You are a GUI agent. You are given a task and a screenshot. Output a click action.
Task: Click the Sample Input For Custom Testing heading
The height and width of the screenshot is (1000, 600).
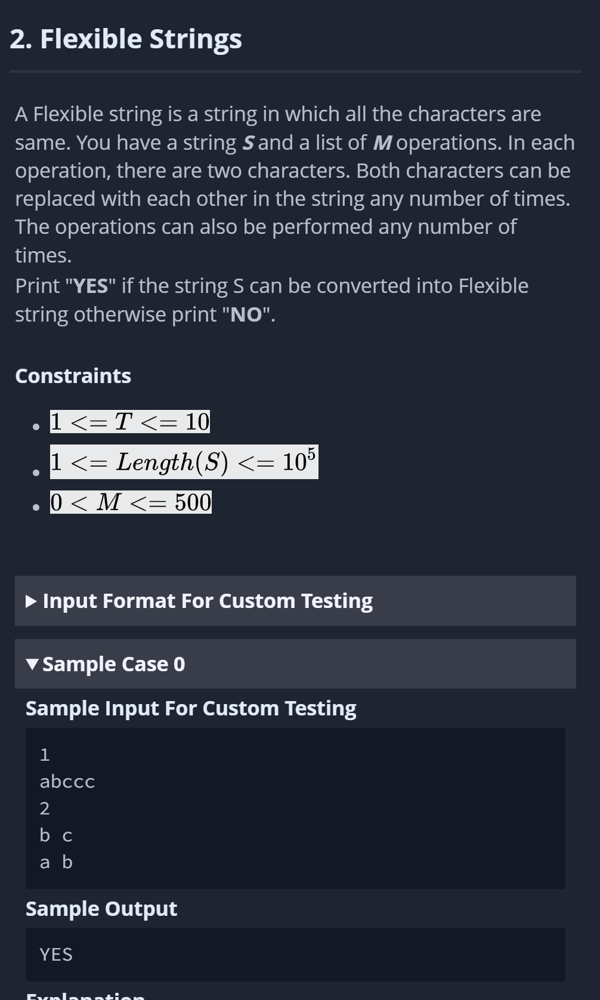(x=191, y=709)
